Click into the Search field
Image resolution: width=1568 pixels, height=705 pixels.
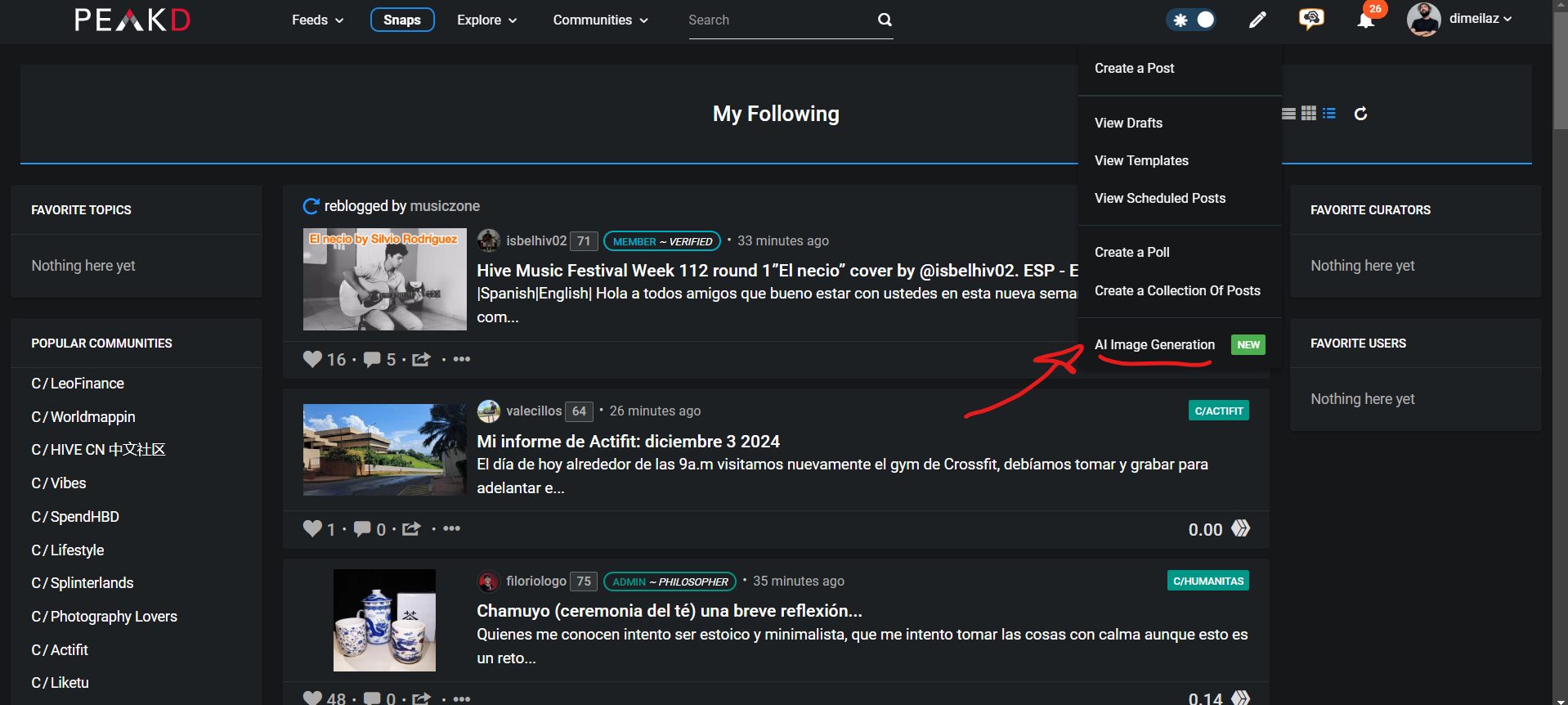[x=781, y=20]
